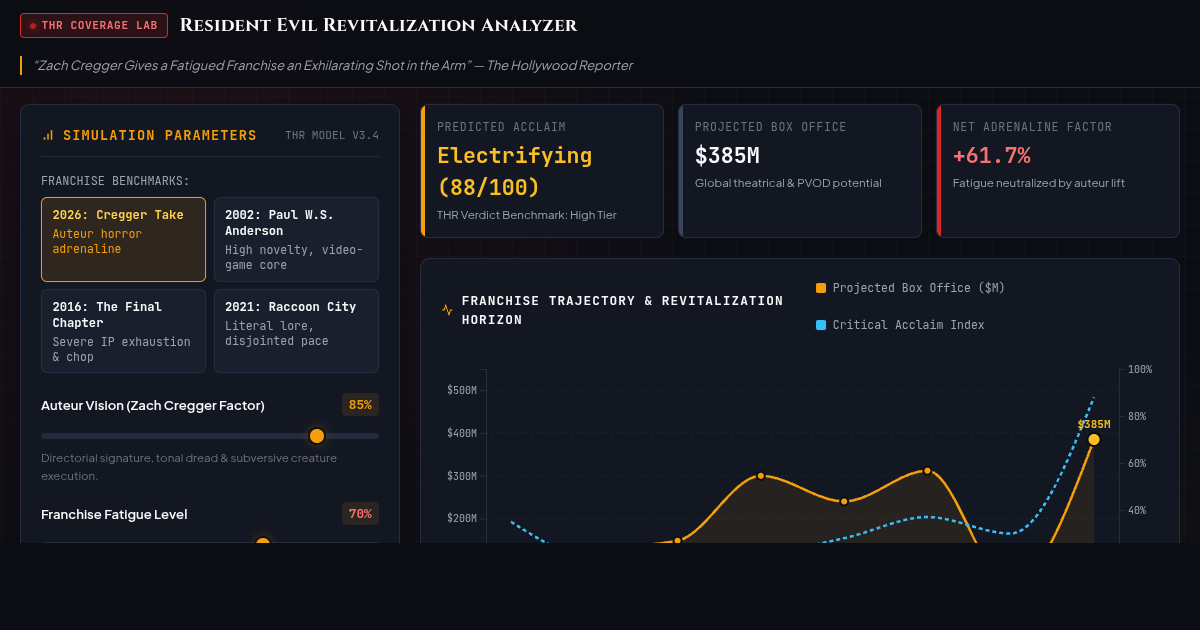
Task: Click the Simulation Parameters bar-chart icon
Action: coord(48,135)
